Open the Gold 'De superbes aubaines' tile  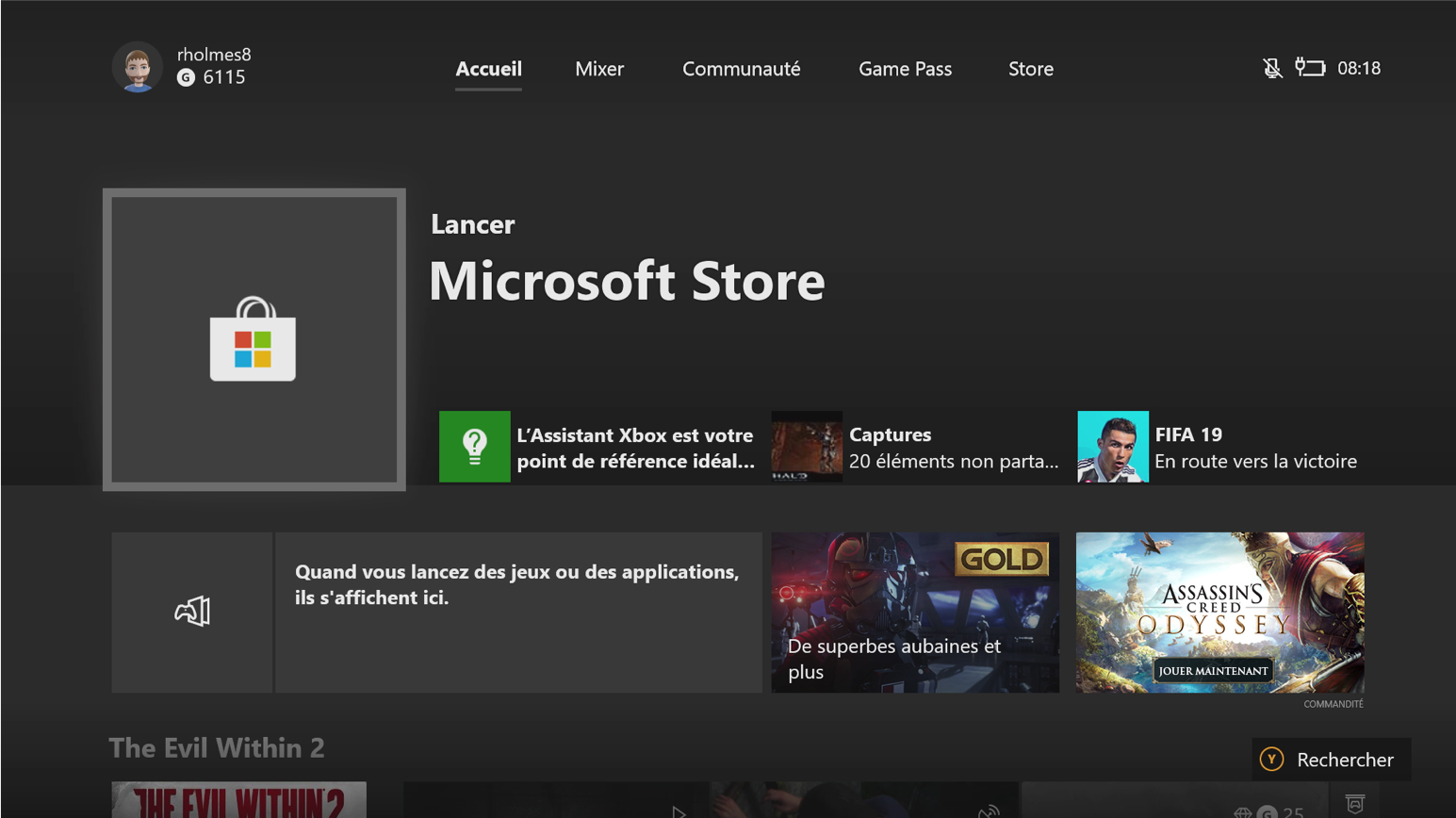pyautogui.click(x=915, y=613)
